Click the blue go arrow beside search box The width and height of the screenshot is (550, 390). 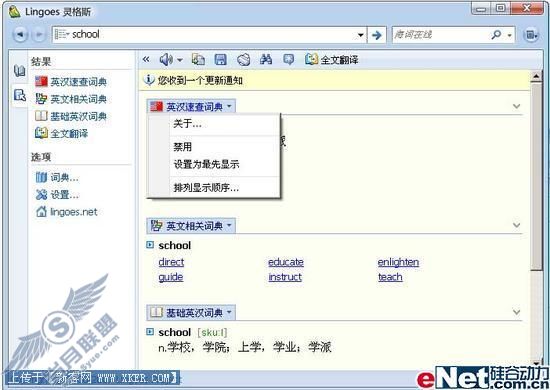[376, 35]
